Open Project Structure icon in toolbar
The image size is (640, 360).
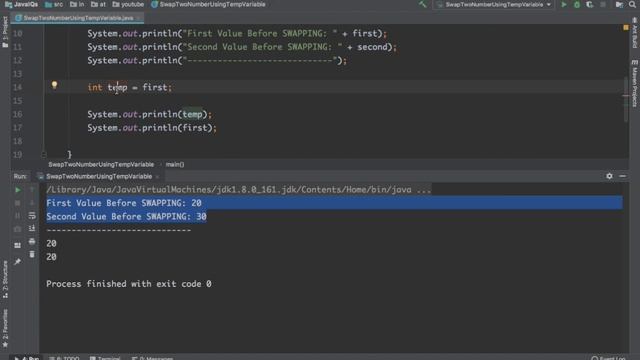619,4
